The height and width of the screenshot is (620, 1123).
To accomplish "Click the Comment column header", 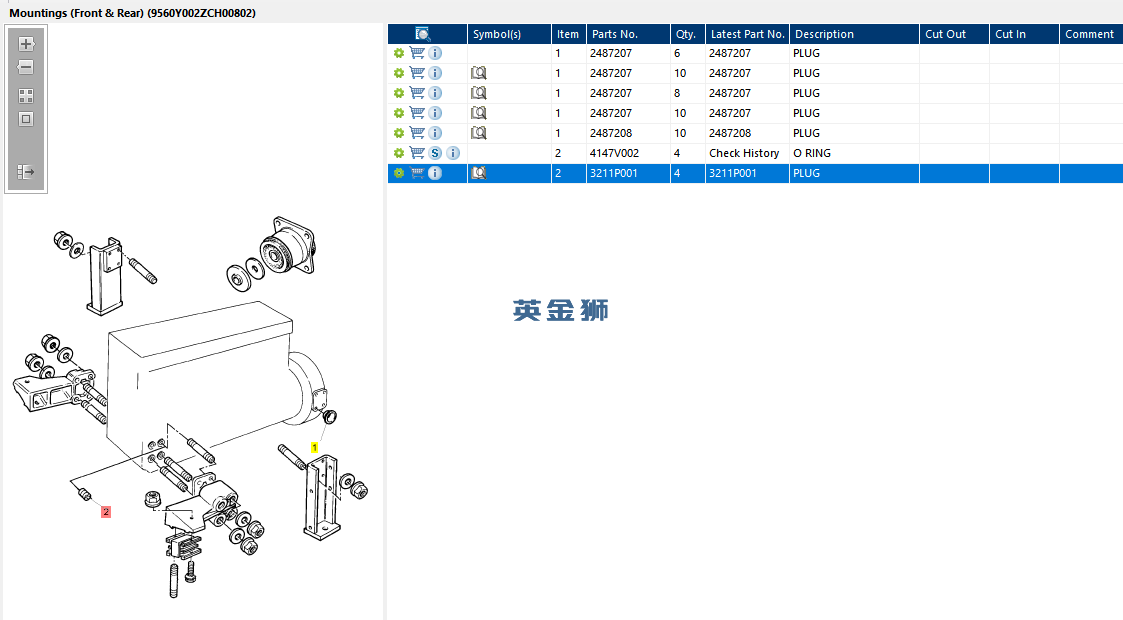I will point(1091,34).
